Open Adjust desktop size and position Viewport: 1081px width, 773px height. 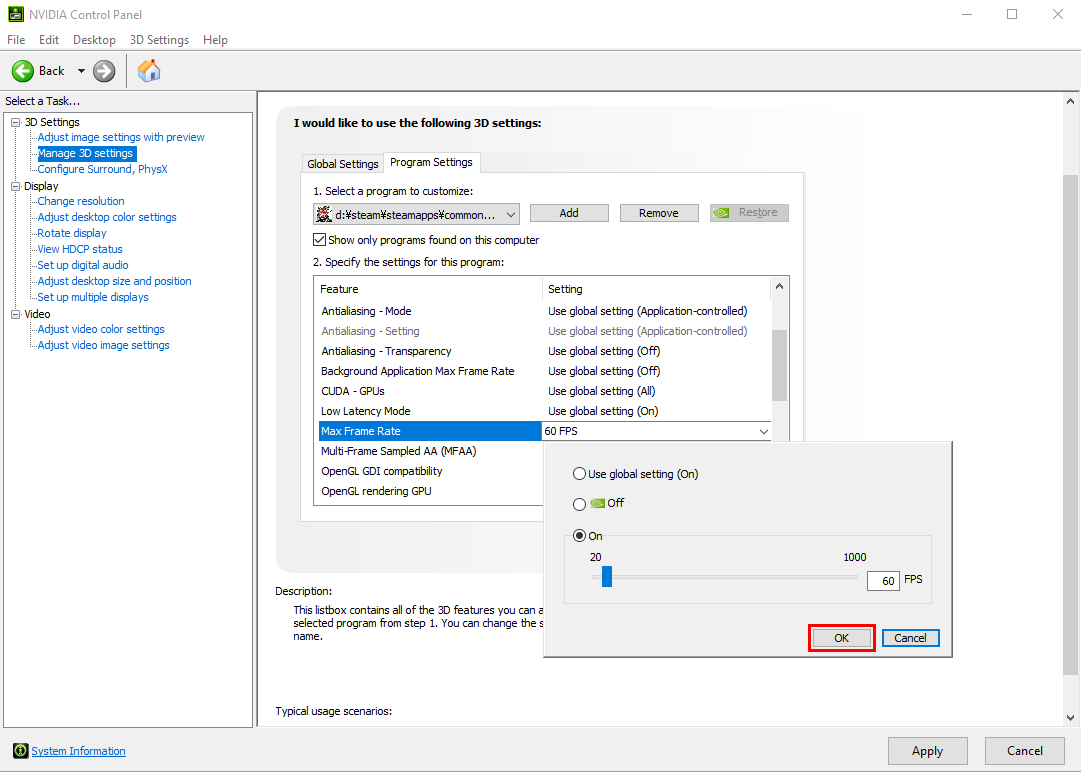point(114,281)
